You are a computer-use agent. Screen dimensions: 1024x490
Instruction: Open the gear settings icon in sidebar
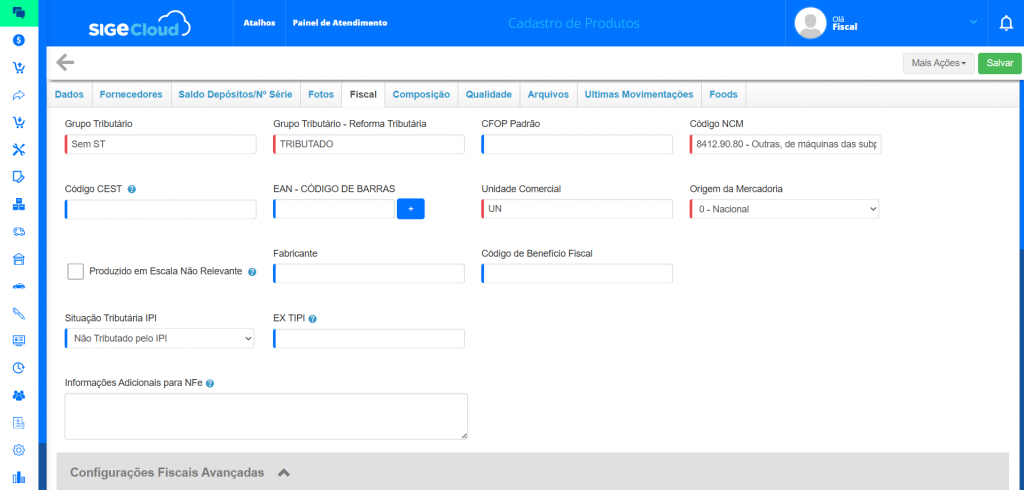18,449
